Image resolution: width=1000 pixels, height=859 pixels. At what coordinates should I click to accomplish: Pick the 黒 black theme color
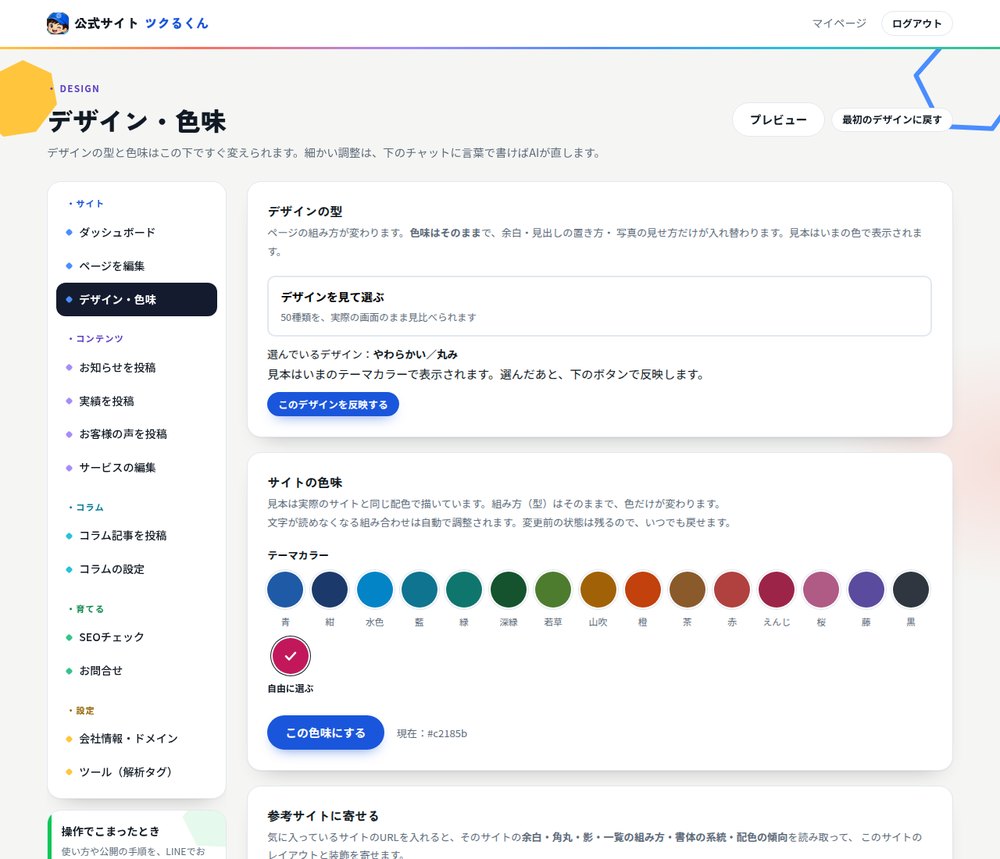click(910, 589)
